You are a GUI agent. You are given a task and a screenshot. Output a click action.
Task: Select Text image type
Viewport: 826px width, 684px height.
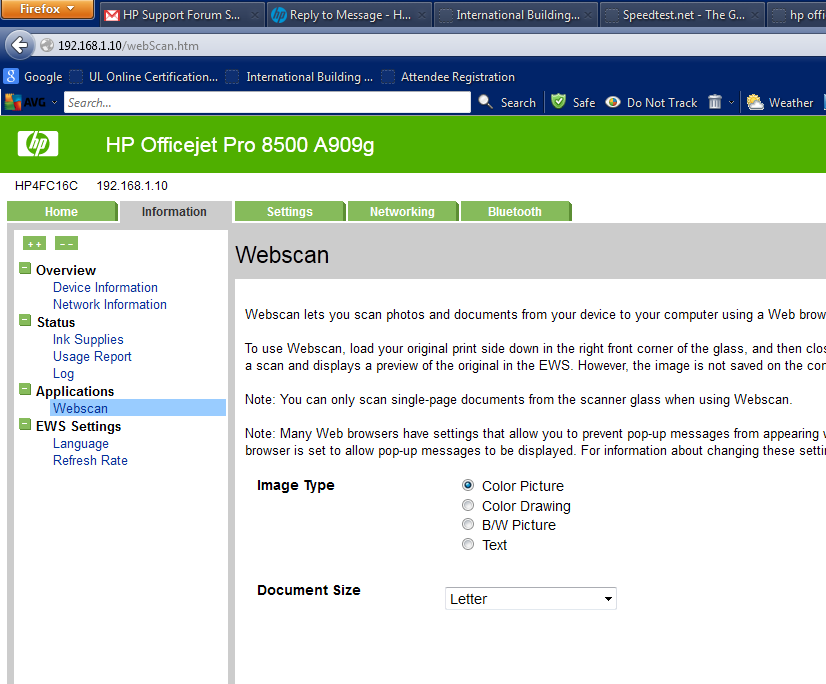click(x=468, y=544)
